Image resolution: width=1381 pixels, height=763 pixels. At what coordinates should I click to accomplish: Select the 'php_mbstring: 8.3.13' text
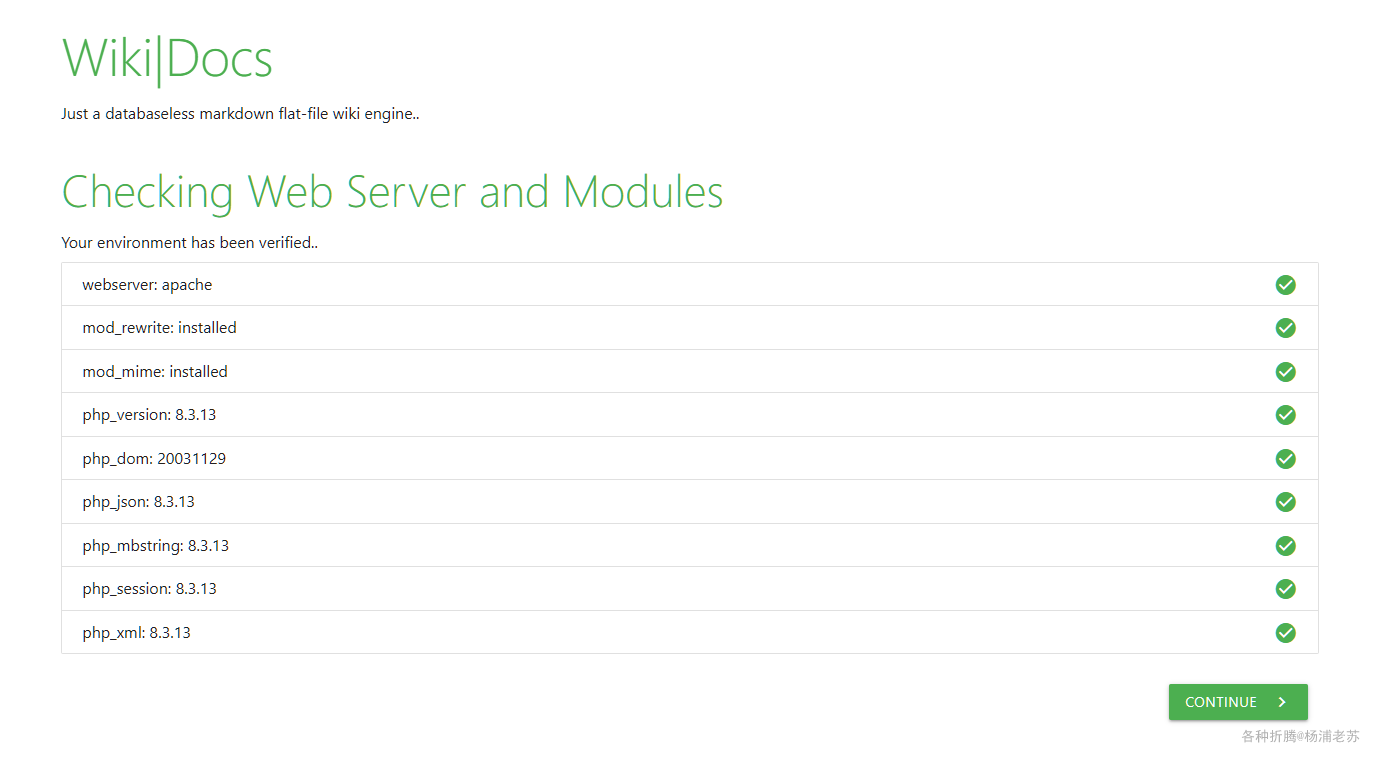(x=155, y=546)
